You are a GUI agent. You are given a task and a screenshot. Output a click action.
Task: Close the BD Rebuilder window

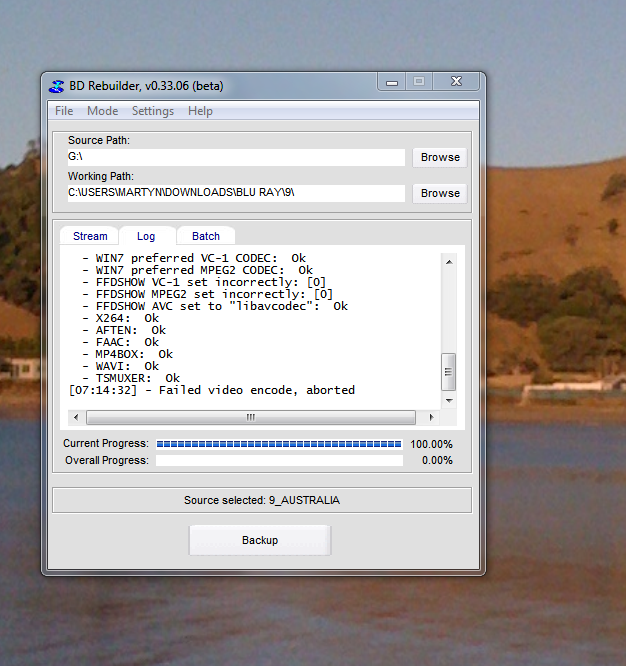tap(456, 81)
